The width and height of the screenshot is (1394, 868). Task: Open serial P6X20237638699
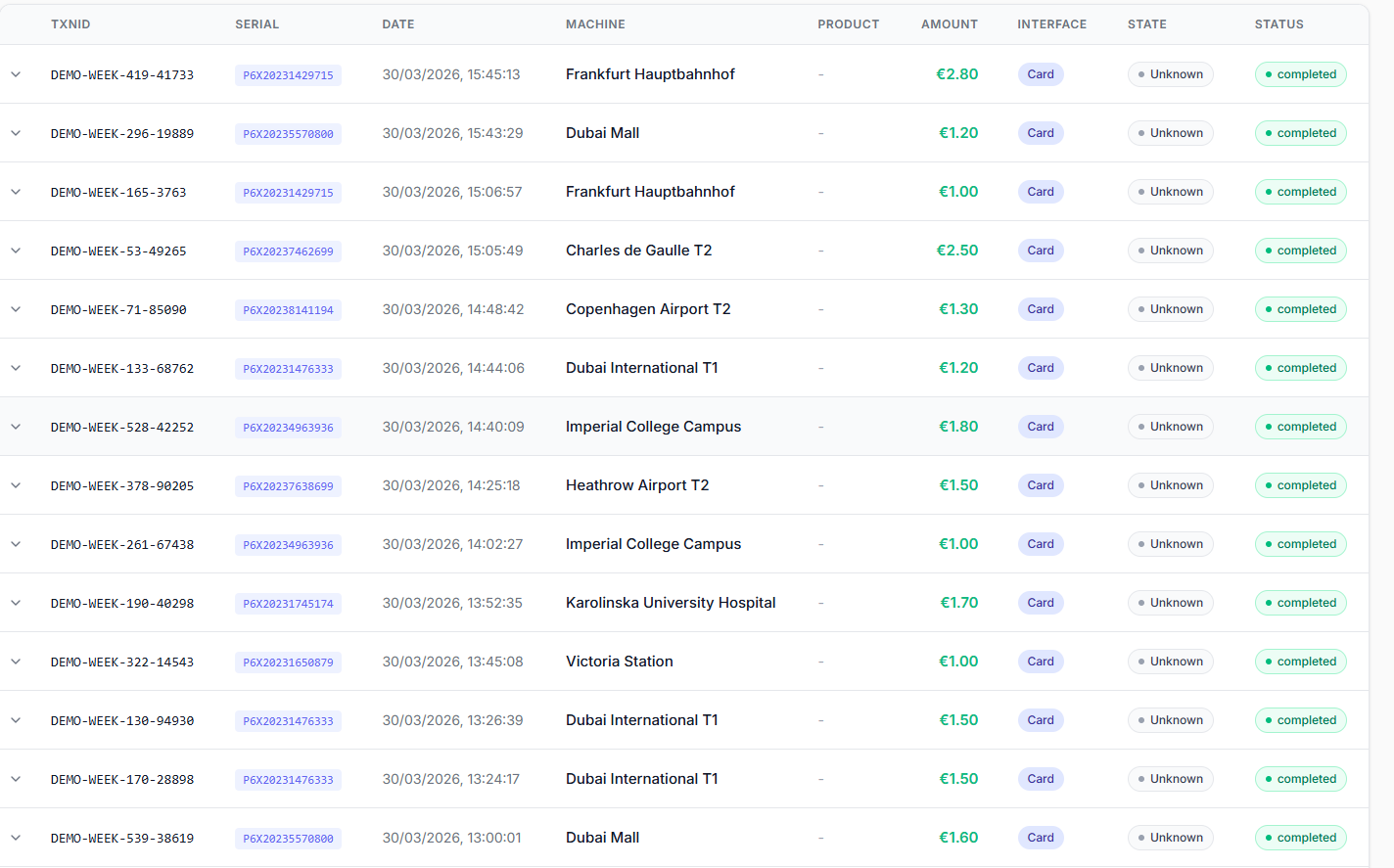pyautogui.click(x=288, y=486)
